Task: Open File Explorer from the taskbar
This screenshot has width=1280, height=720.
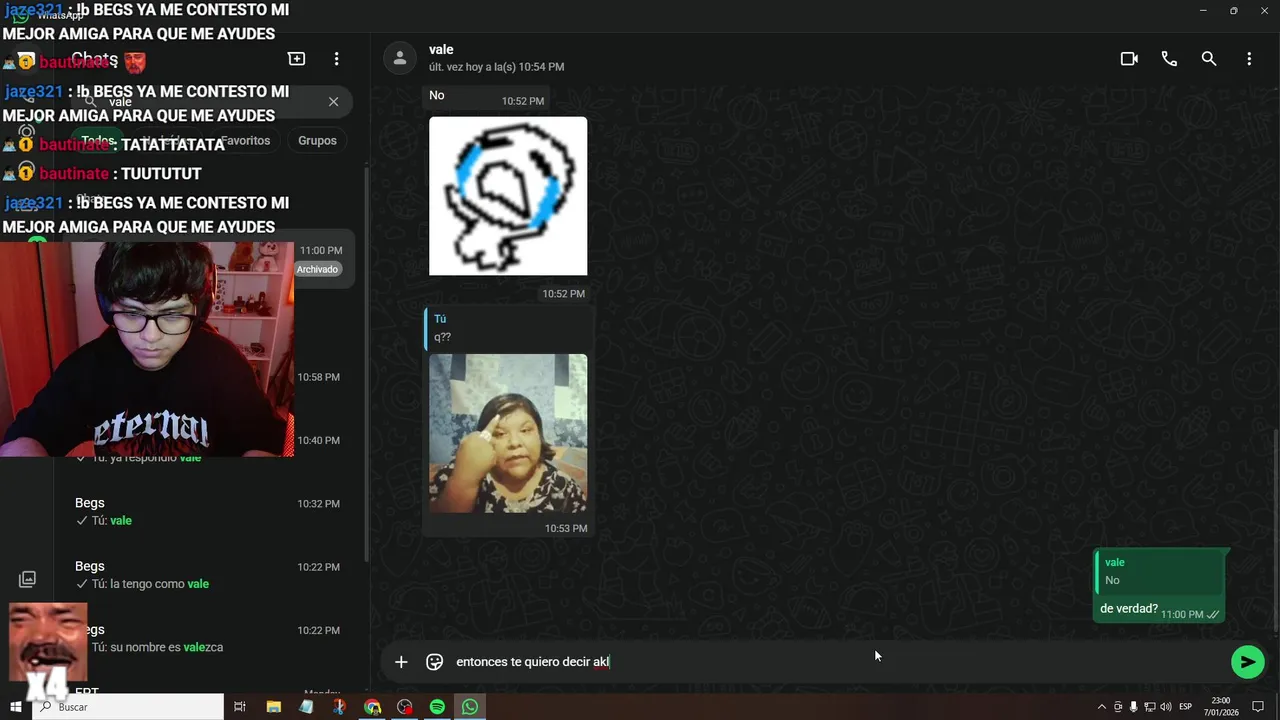Action: point(274,707)
